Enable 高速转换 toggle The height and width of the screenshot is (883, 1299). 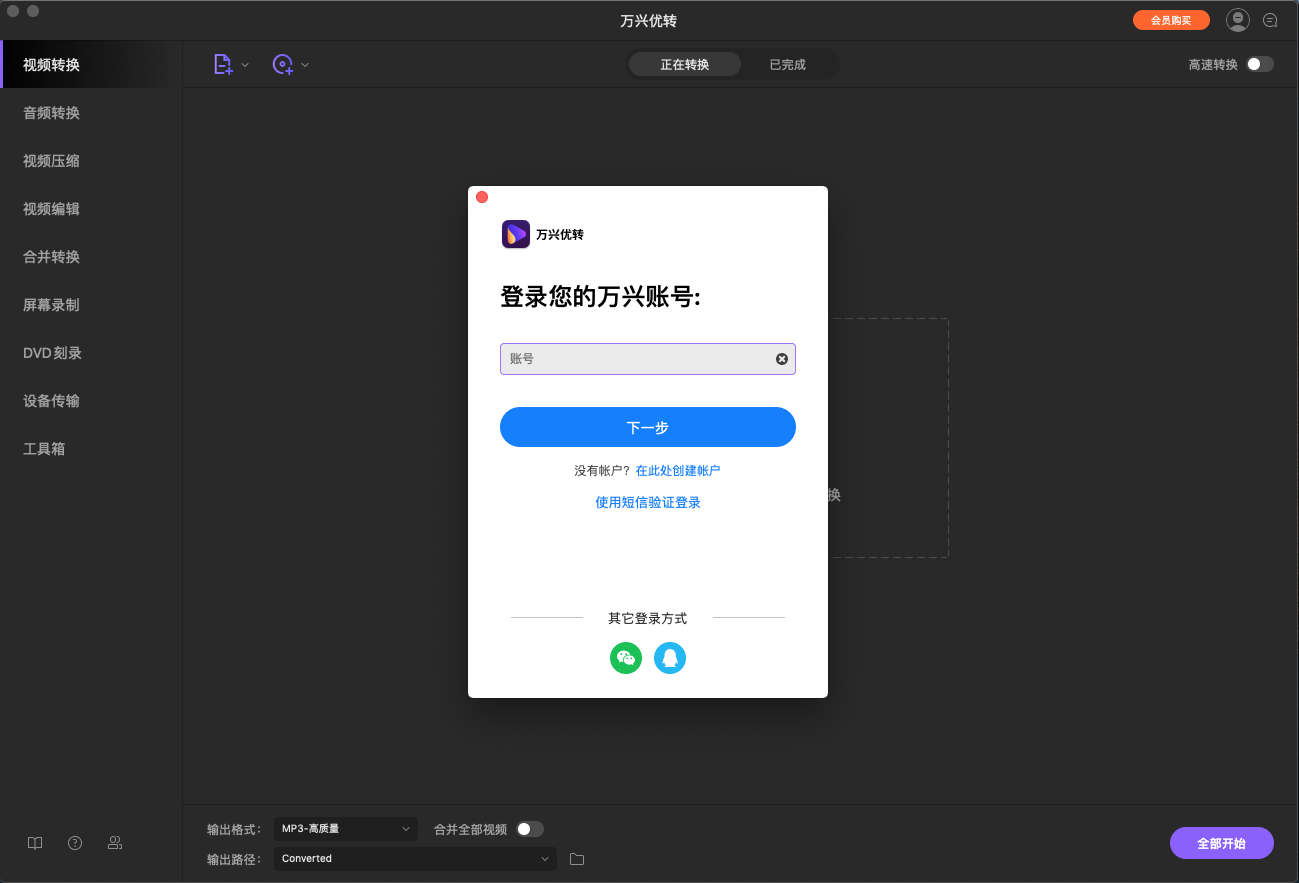pos(1259,63)
